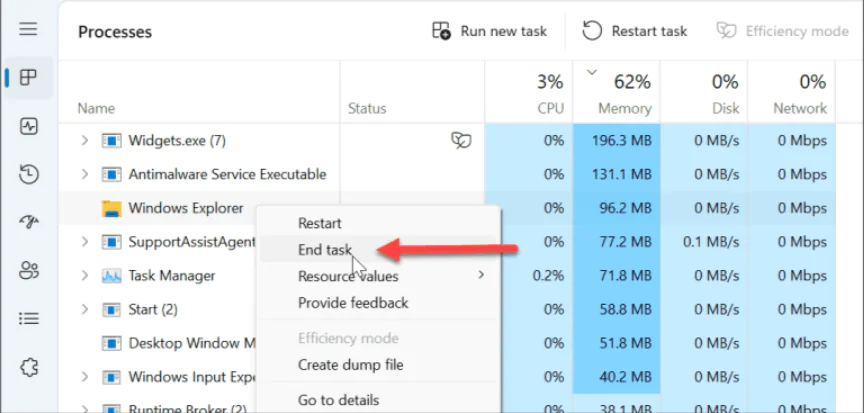
Task: Sort by the Name column header
Action: point(96,109)
